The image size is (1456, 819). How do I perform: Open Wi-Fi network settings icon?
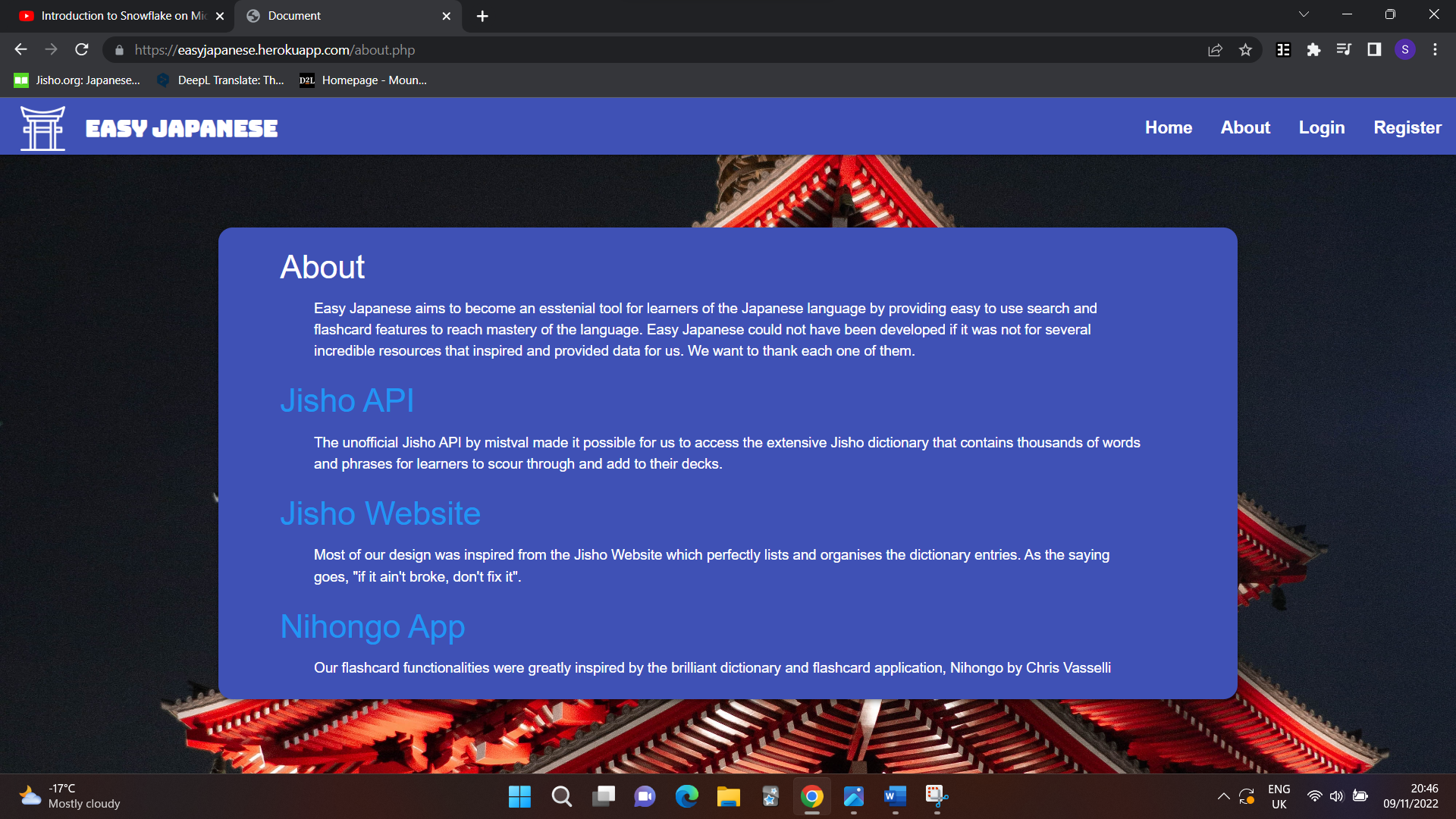1315,796
